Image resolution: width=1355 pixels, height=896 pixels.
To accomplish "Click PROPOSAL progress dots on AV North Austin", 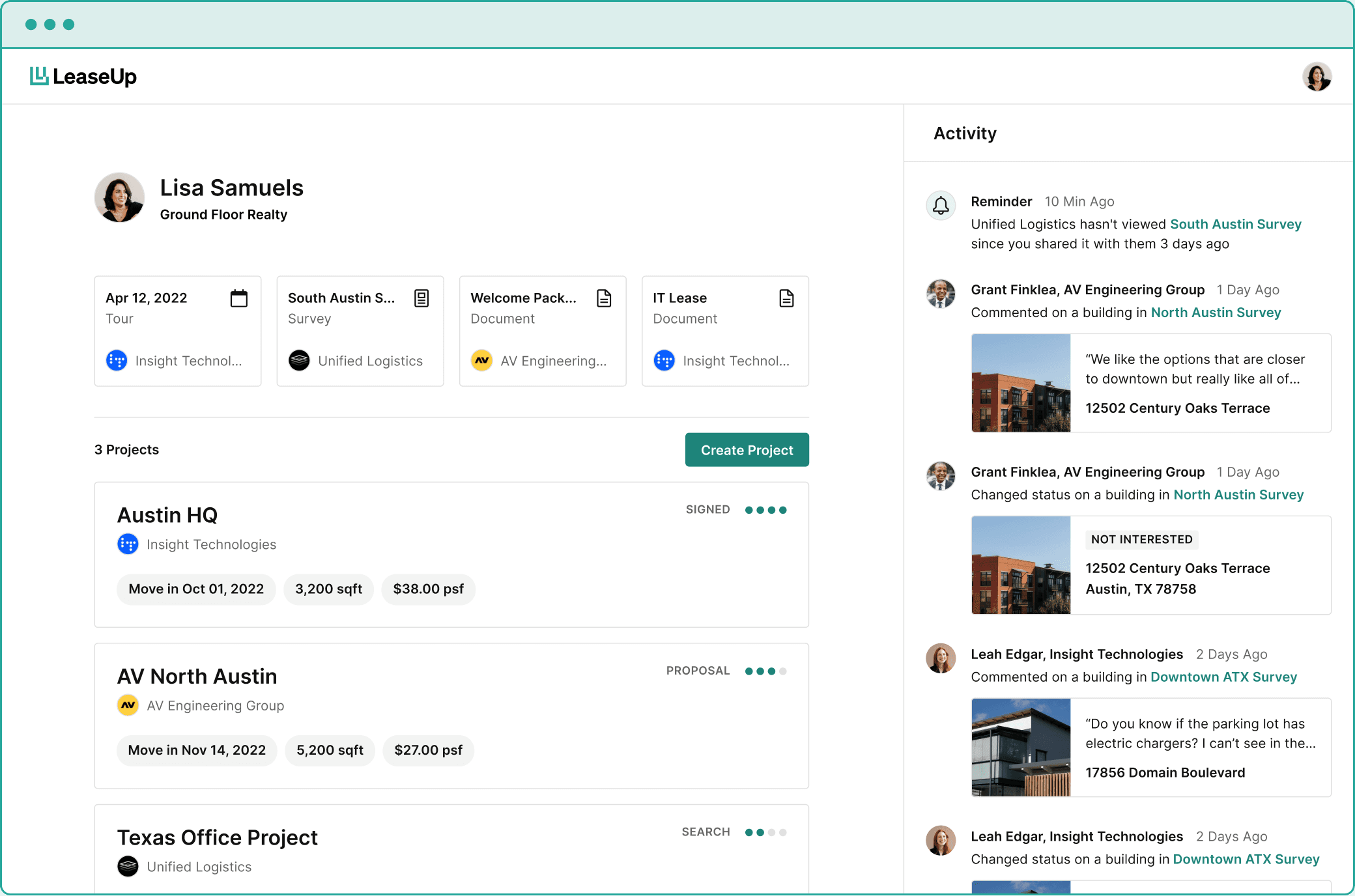I will [x=765, y=671].
